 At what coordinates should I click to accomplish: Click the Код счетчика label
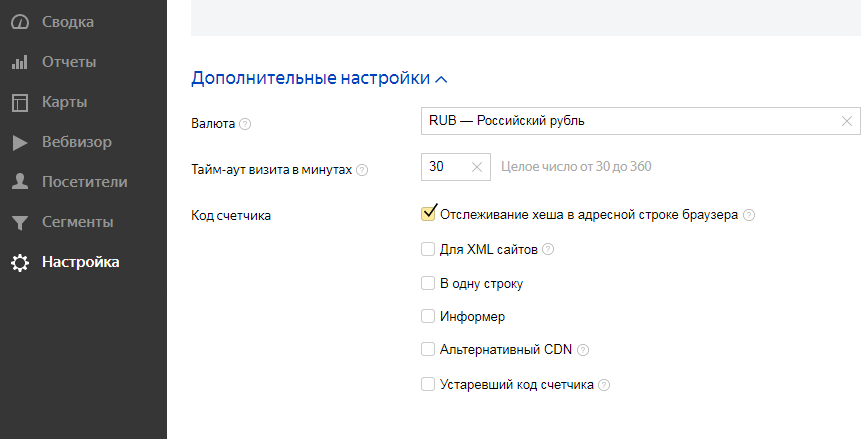231,216
